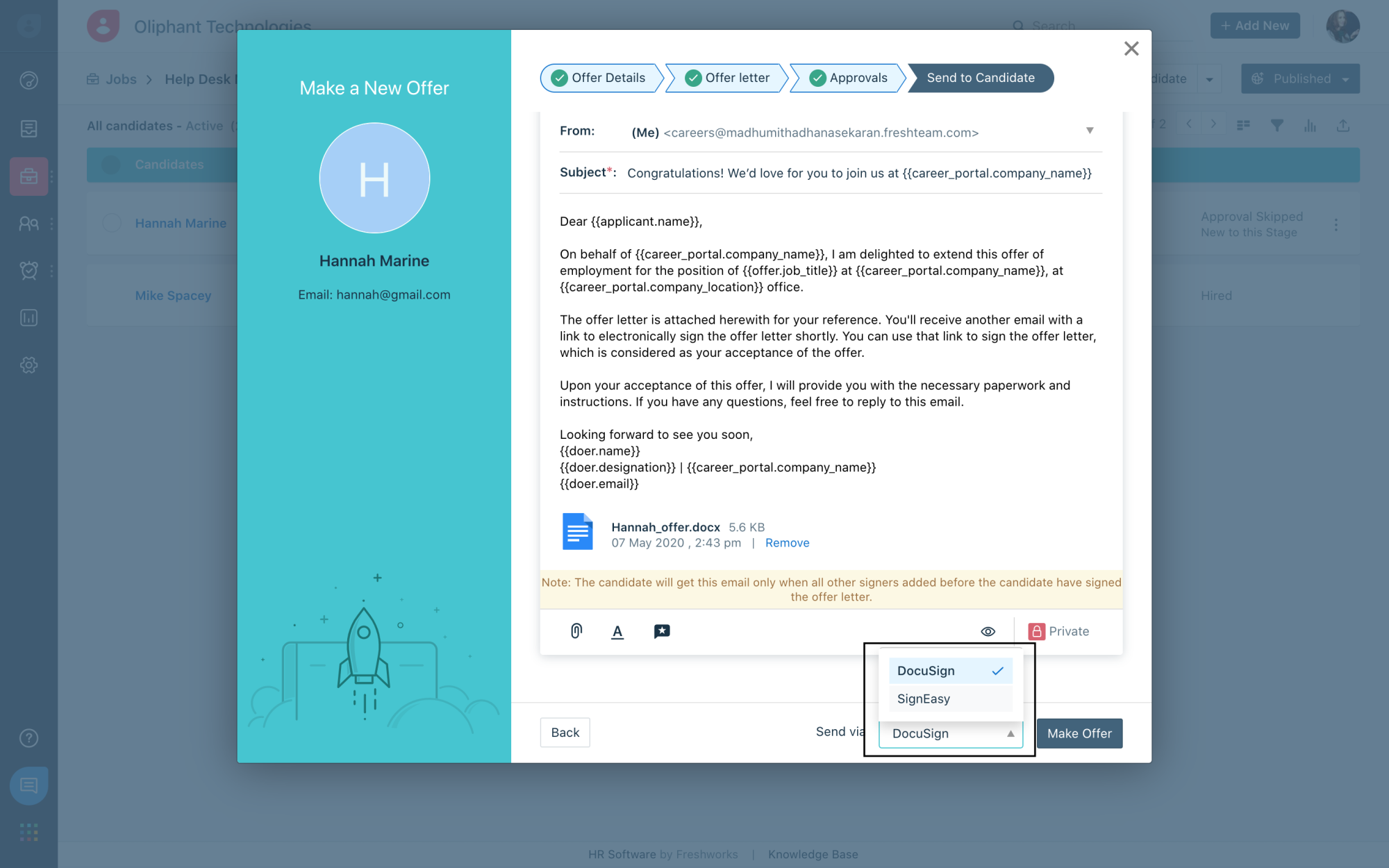This screenshot has height=868, width=1389.
Task: Open text formatting options icon
Action: pyautogui.click(x=617, y=632)
